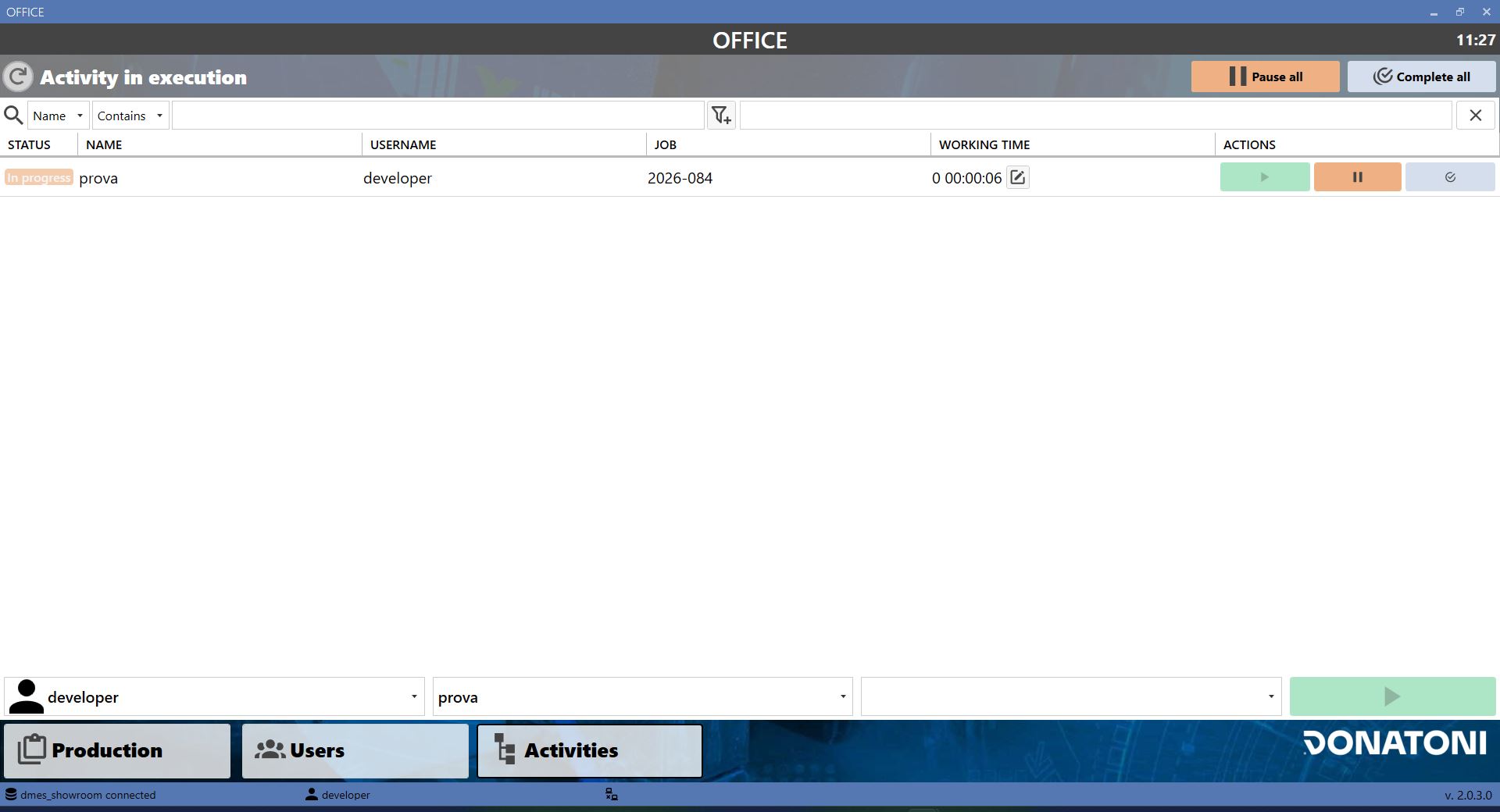Open the empty job dropdown

pos(1071,696)
